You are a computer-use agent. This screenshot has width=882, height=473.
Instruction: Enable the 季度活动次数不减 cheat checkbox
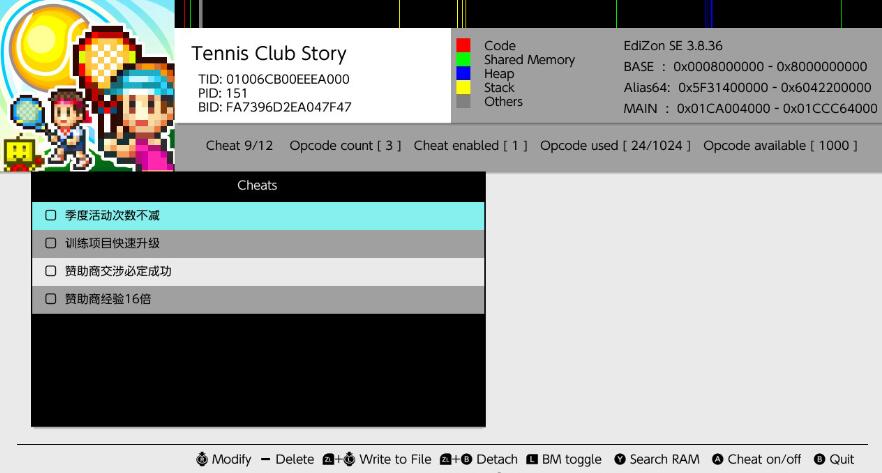pyautogui.click(x=51, y=215)
